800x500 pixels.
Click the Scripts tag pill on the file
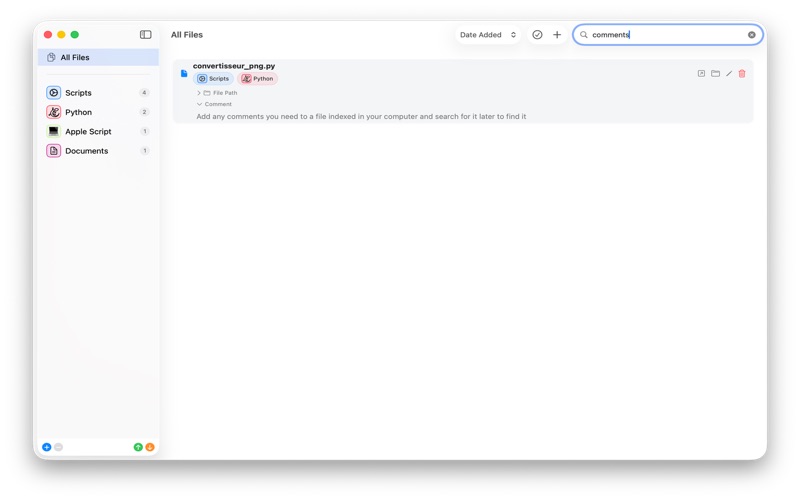point(213,79)
